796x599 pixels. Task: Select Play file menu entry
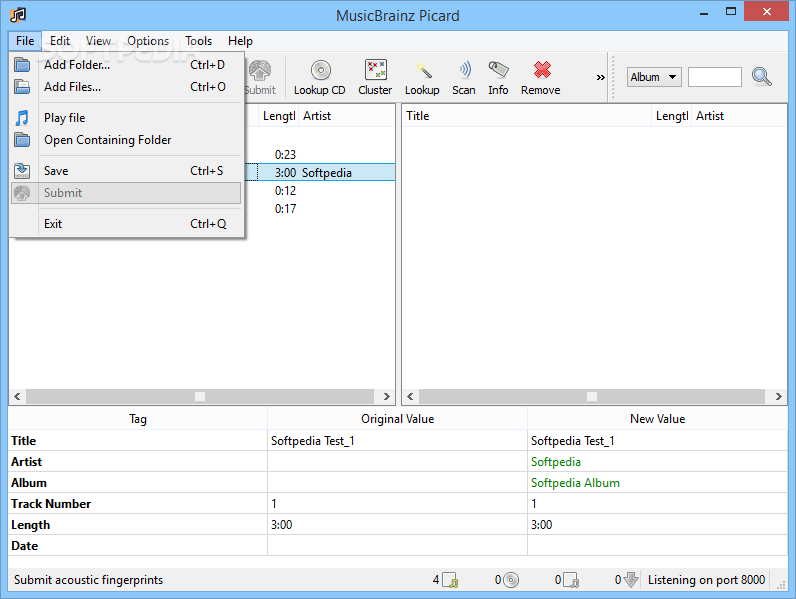click(126, 118)
